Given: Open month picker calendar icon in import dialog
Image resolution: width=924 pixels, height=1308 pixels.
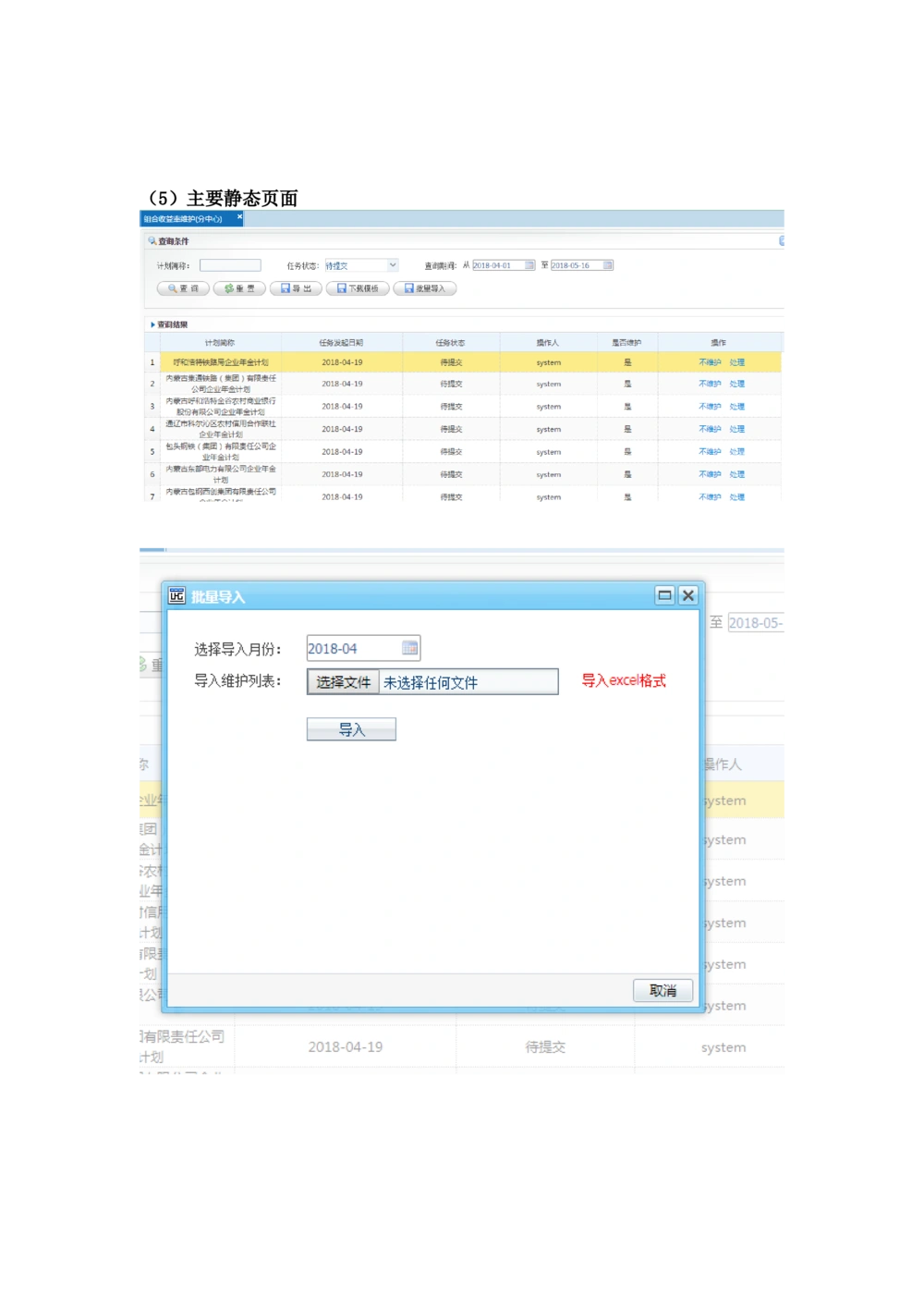Looking at the screenshot, I should (x=410, y=648).
